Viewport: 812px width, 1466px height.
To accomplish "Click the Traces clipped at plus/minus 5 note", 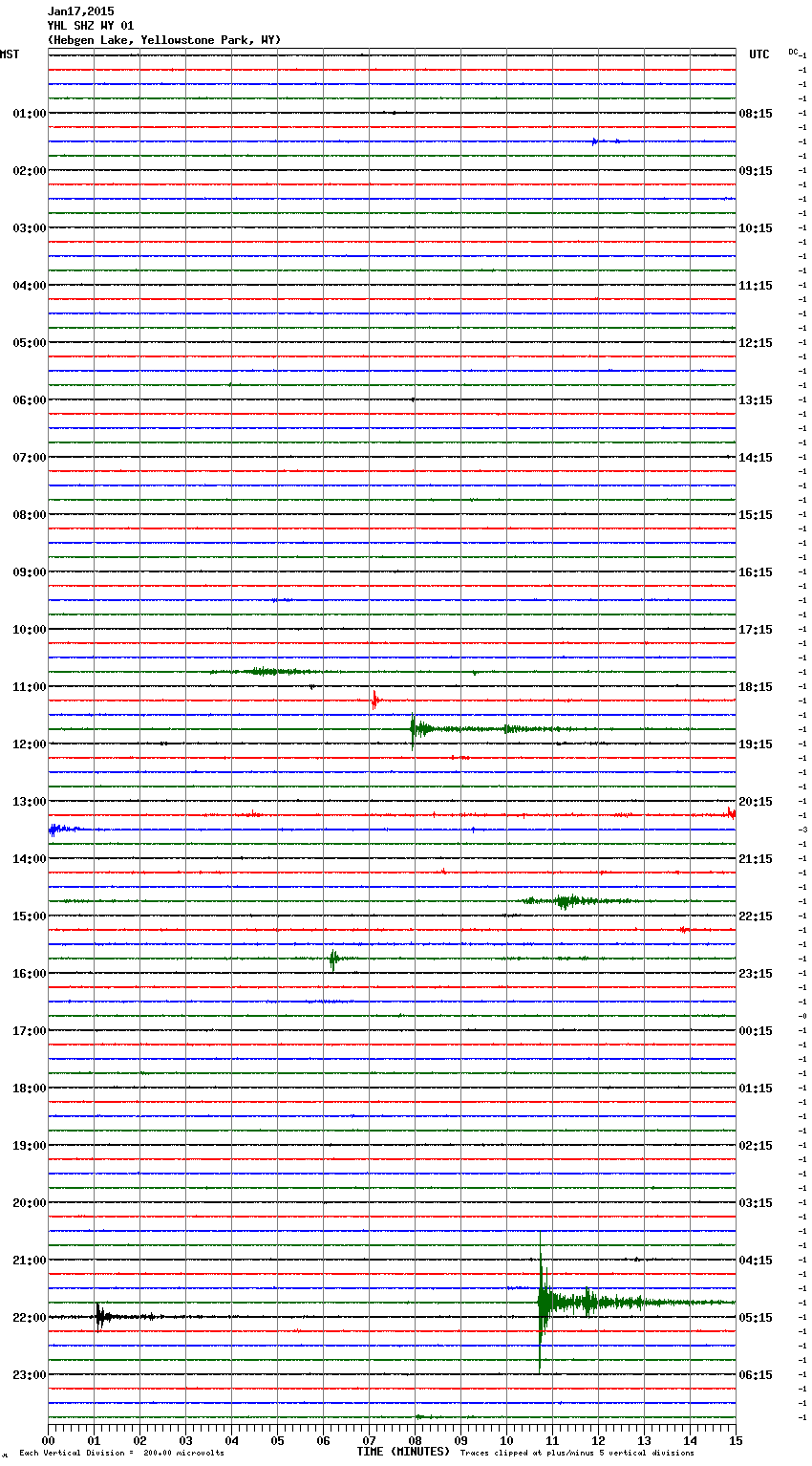I will click(577, 1454).
